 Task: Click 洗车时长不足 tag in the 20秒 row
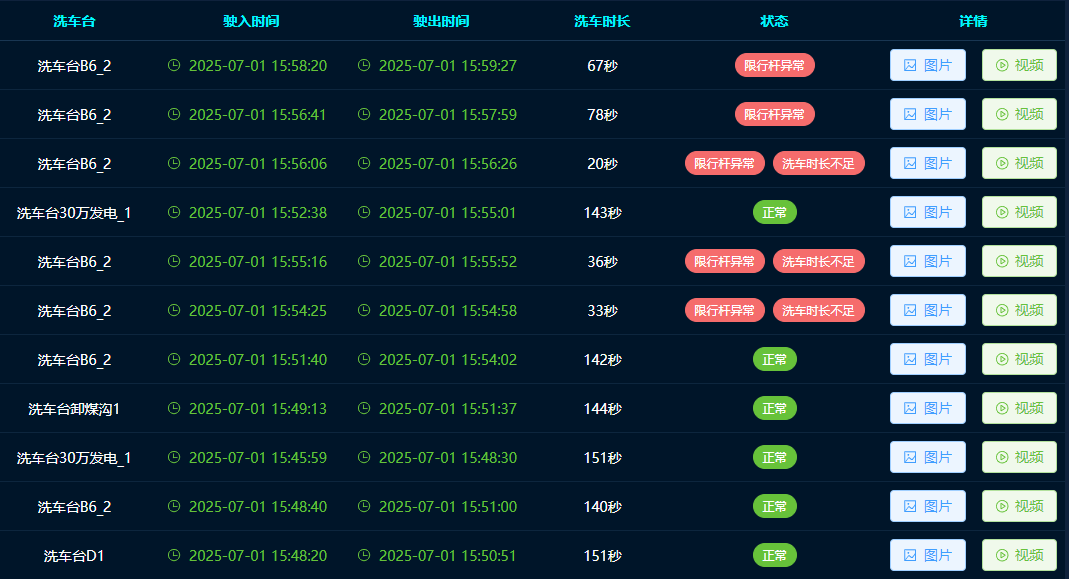818,163
